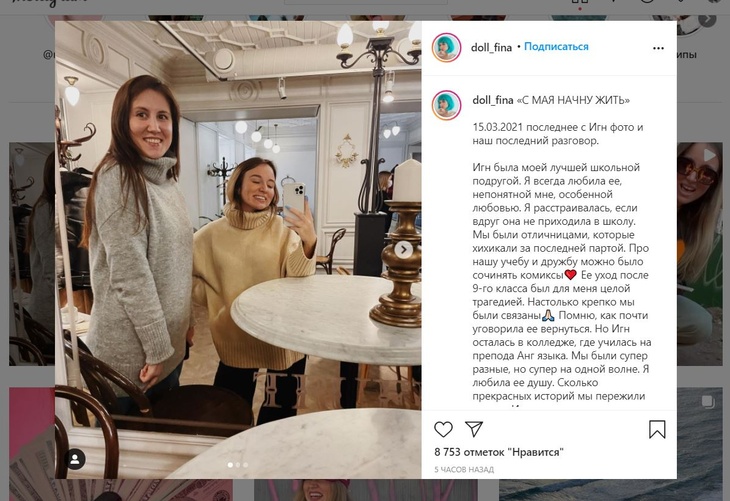
Task: Go to next photo using arrow chevron
Action: pos(403,250)
